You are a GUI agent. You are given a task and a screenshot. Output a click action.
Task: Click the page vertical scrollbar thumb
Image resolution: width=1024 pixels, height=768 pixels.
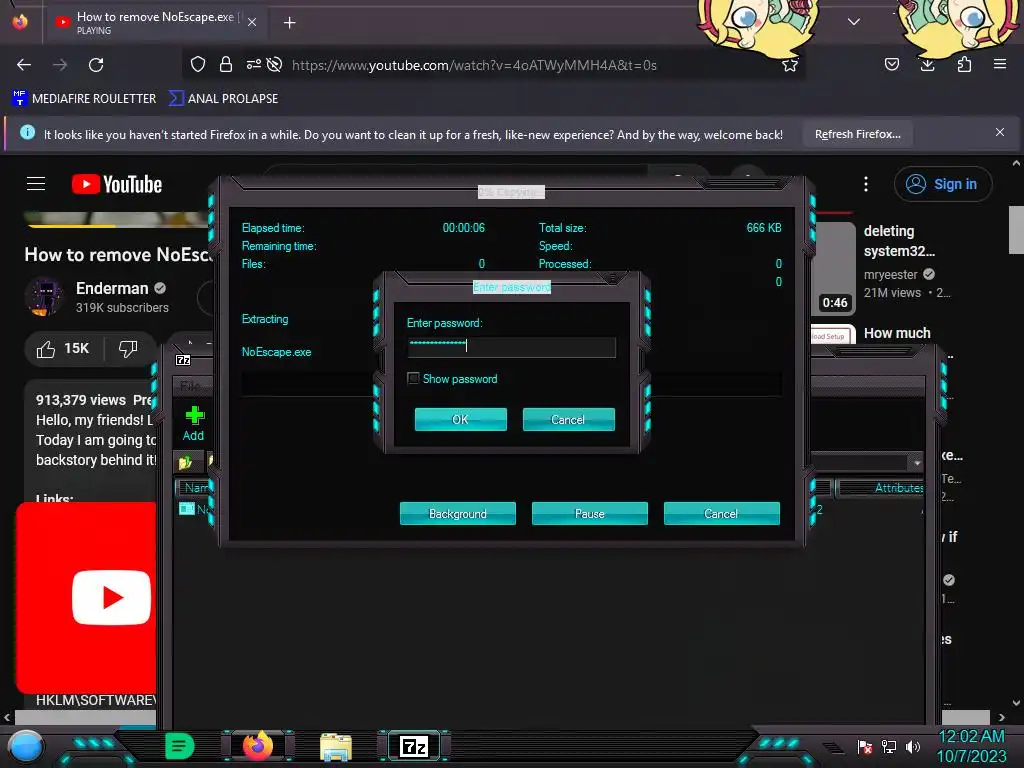pos(1016,229)
